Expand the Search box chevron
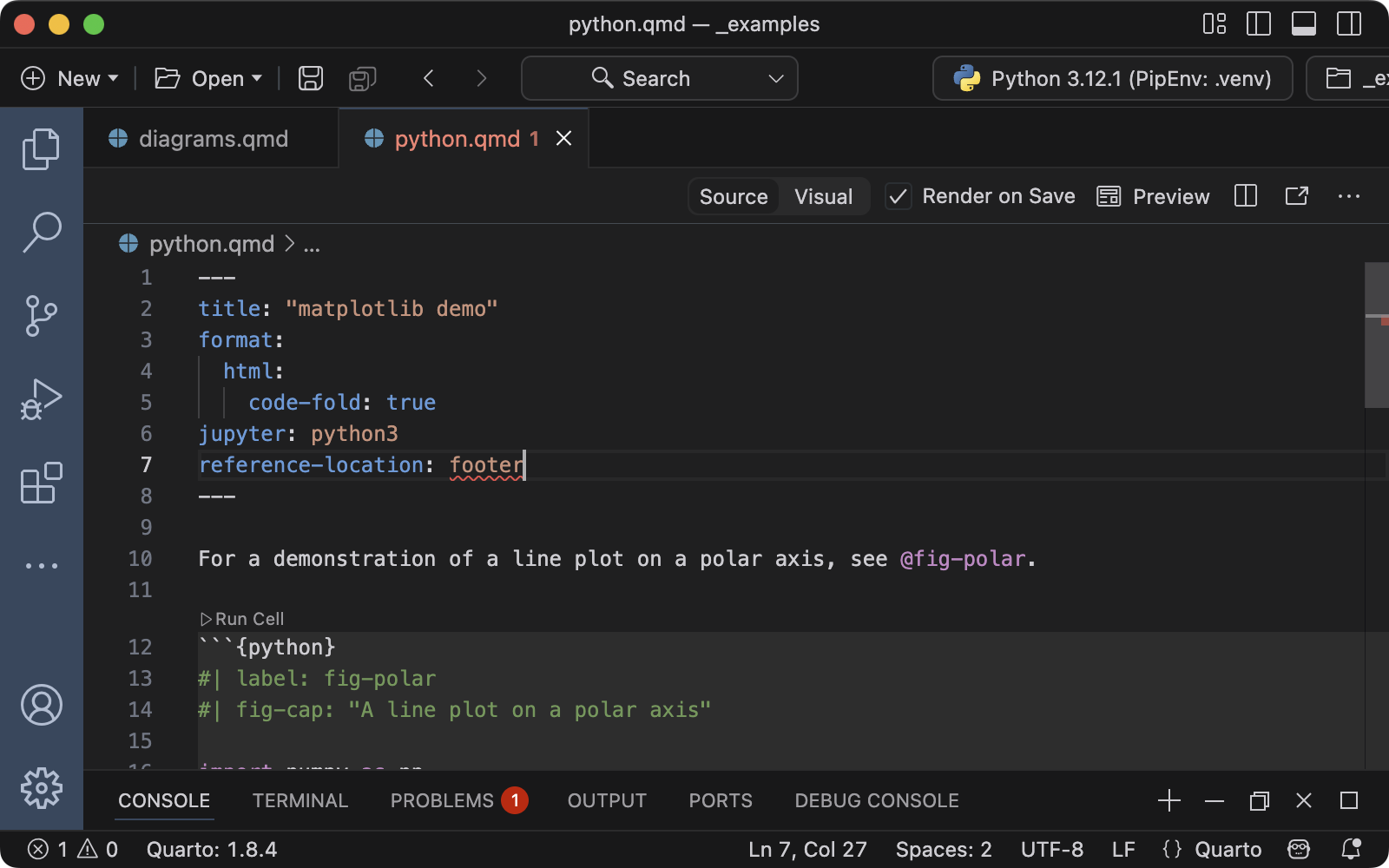This screenshot has width=1389, height=868. pyautogui.click(x=775, y=78)
